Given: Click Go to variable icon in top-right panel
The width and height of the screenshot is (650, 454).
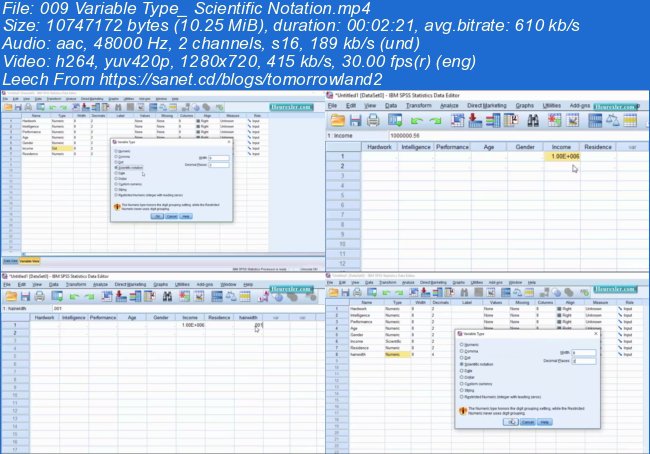Looking at the screenshot, I should coord(474,120).
